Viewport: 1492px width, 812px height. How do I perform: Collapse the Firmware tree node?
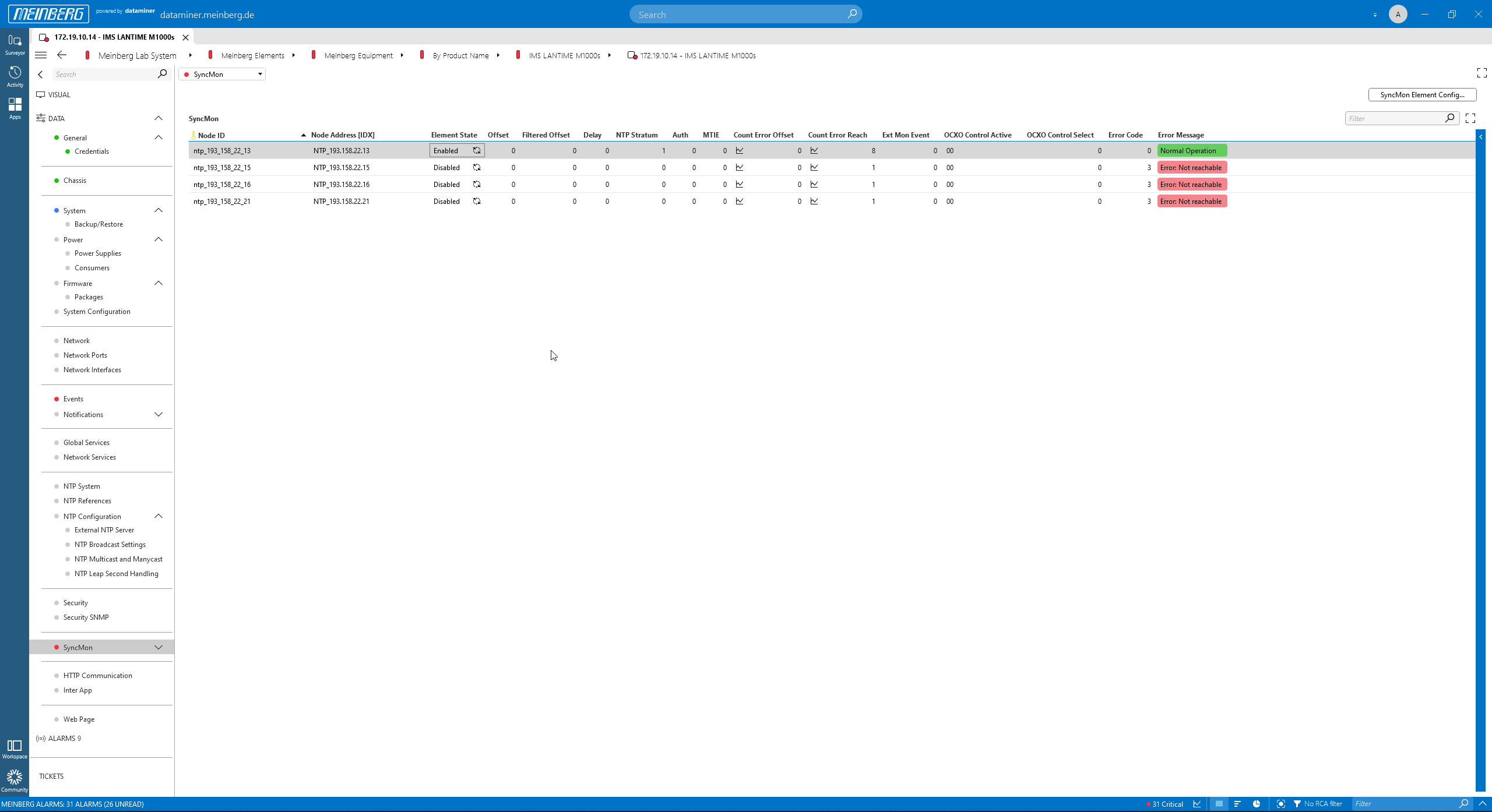159,283
